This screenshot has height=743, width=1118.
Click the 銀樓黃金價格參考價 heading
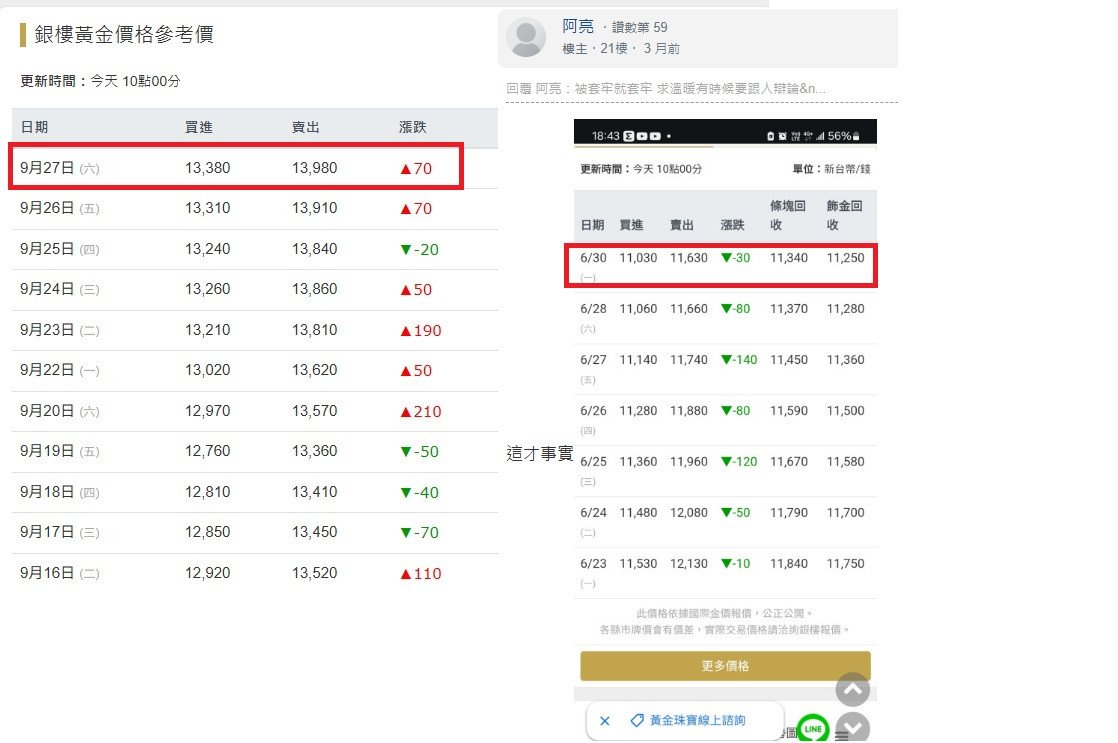pos(124,35)
